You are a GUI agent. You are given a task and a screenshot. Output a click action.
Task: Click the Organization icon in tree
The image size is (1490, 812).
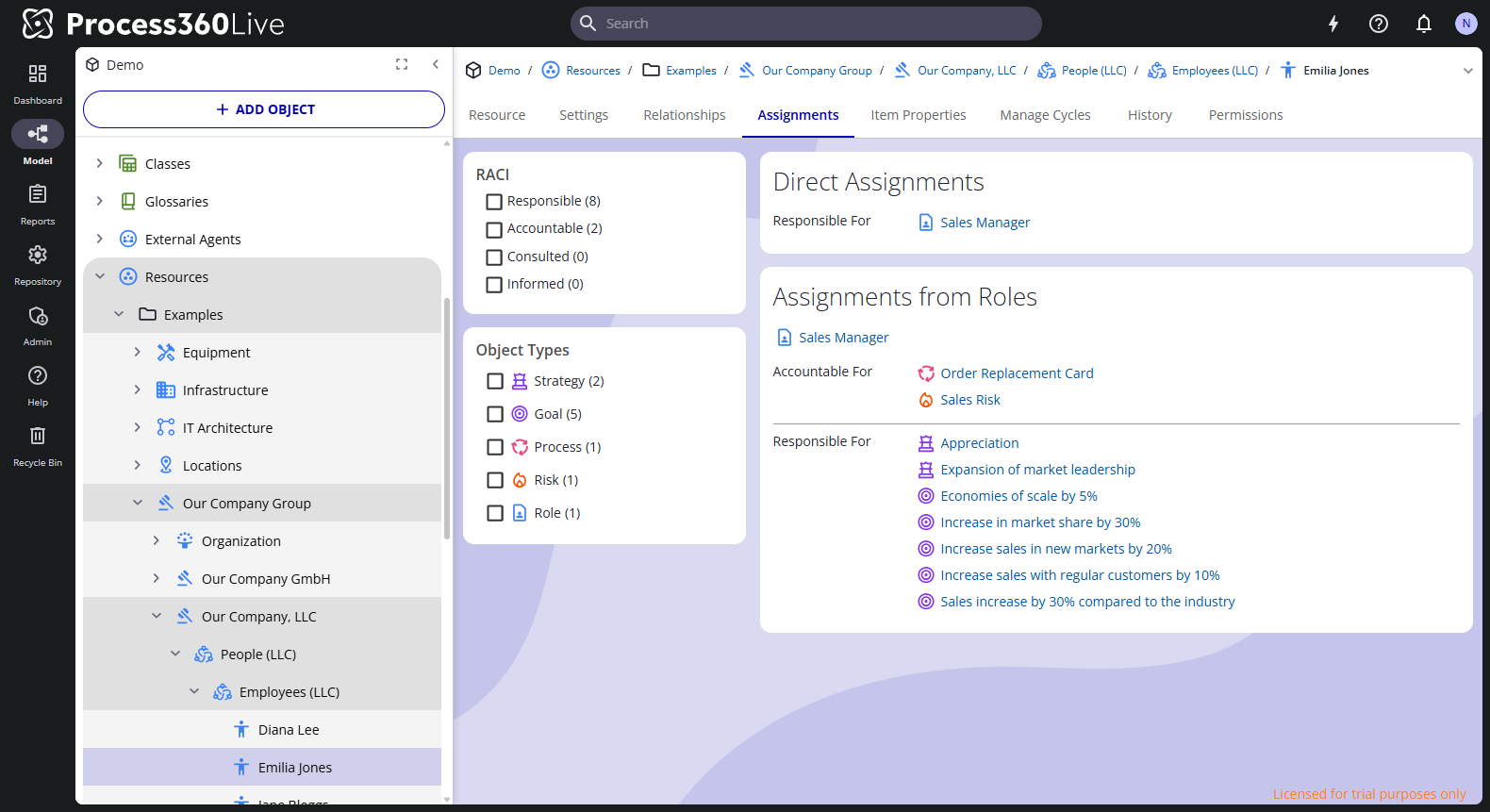click(185, 540)
